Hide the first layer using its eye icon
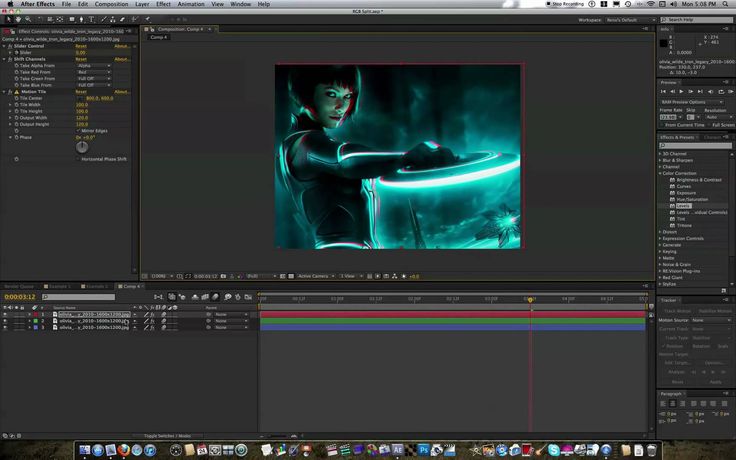Image resolution: width=736 pixels, height=460 pixels. [x=5, y=314]
